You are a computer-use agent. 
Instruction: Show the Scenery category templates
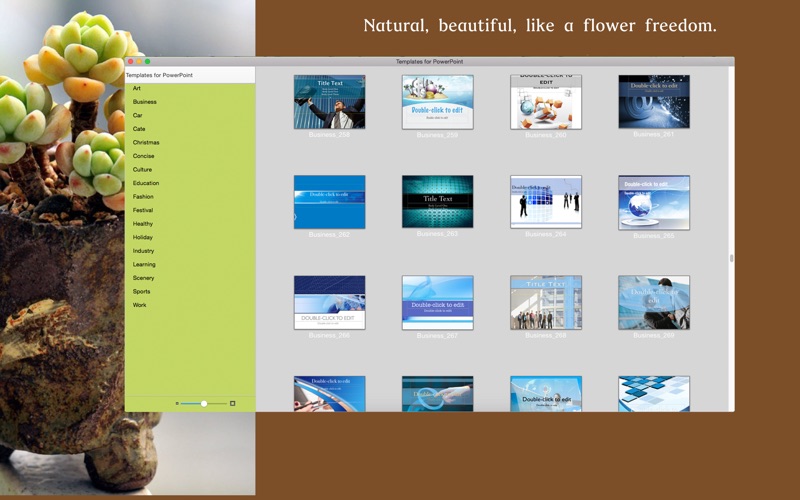(x=144, y=278)
